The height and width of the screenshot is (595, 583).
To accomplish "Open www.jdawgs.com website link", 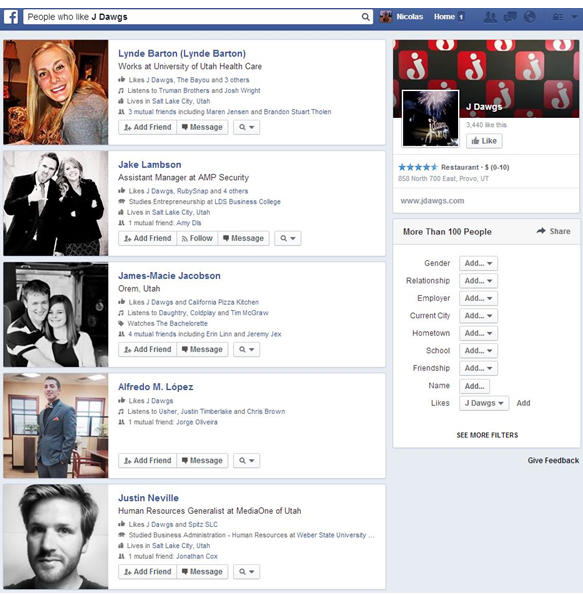I will tap(432, 201).
